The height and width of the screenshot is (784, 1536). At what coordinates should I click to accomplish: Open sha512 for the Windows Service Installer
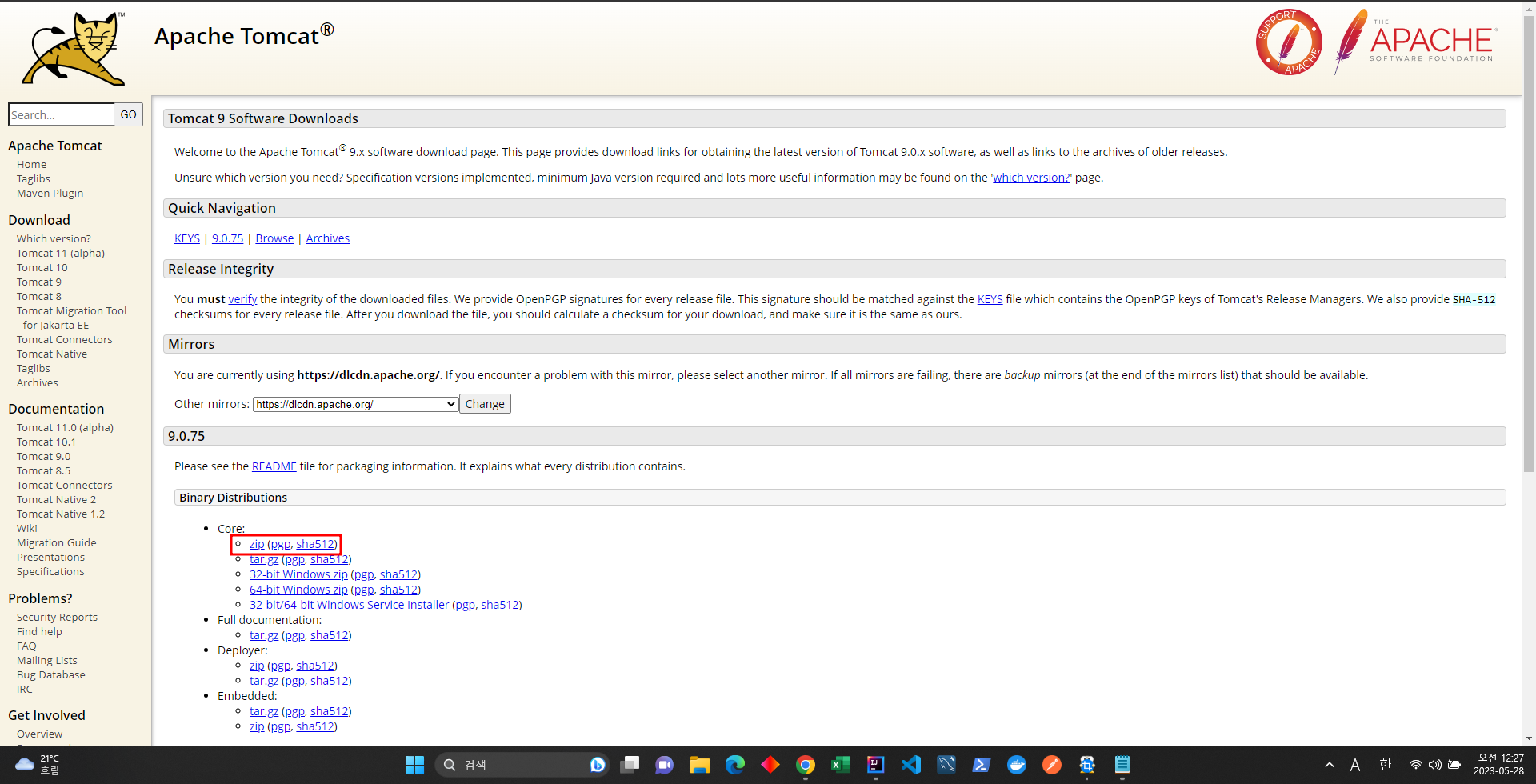point(499,605)
